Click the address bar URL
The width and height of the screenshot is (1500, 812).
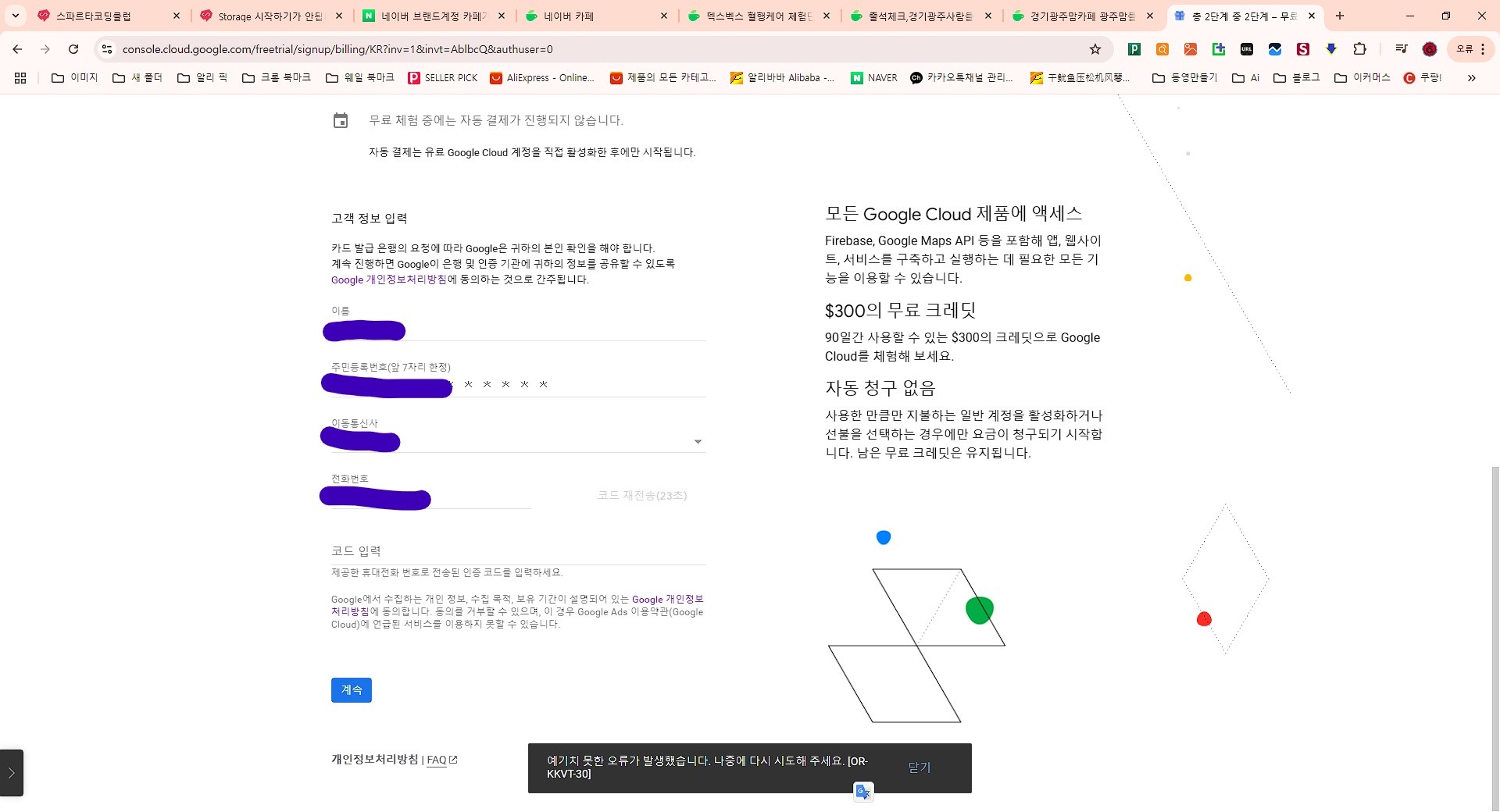(337, 49)
